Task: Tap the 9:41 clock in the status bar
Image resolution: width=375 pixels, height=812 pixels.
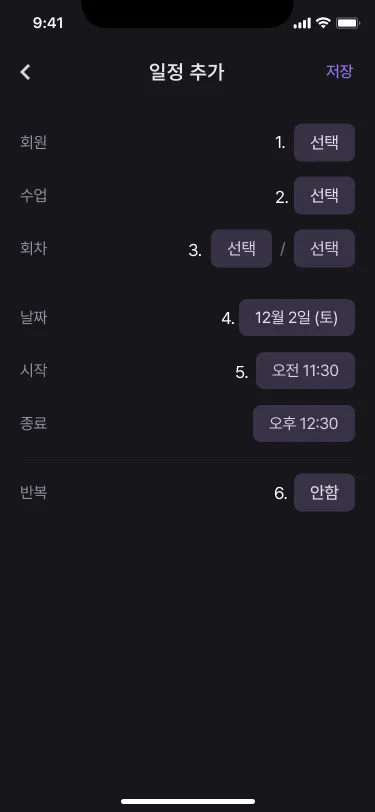Action: (48, 23)
